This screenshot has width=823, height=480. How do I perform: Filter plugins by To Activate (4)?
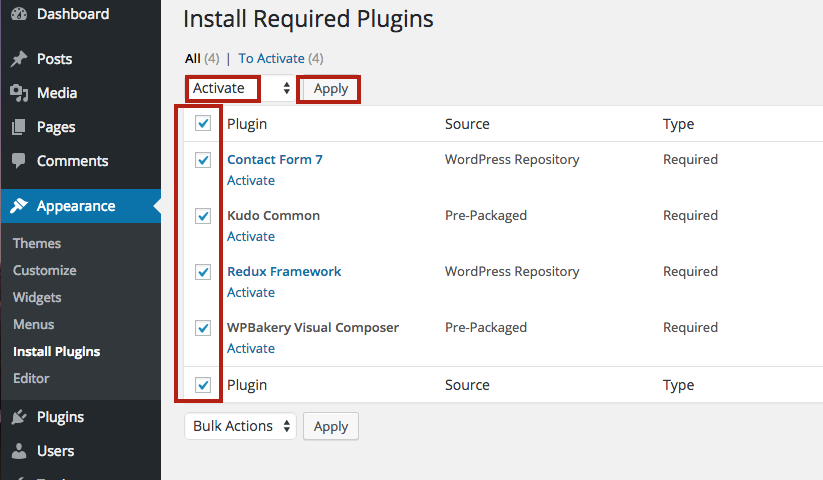[281, 58]
